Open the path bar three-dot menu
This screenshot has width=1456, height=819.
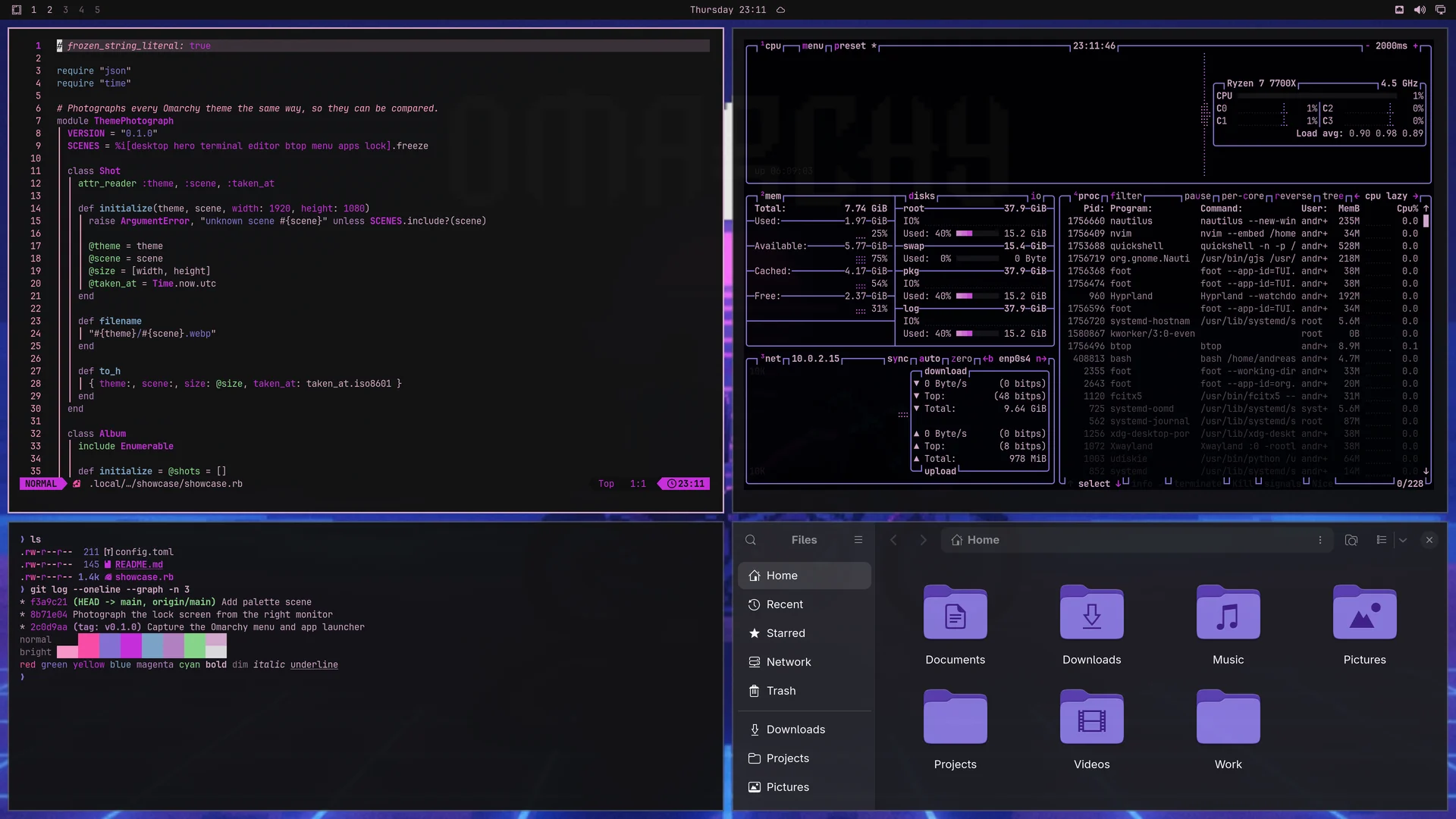[1319, 540]
